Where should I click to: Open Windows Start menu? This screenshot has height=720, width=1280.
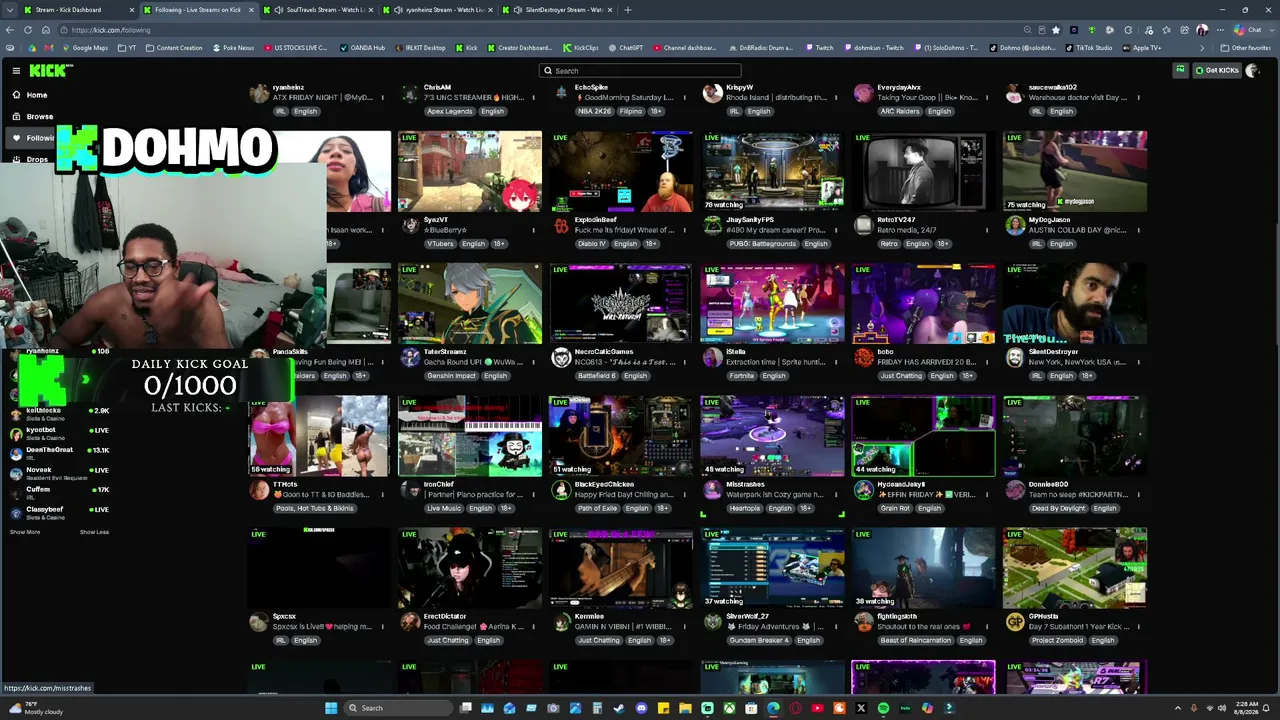tap(331, 708)
